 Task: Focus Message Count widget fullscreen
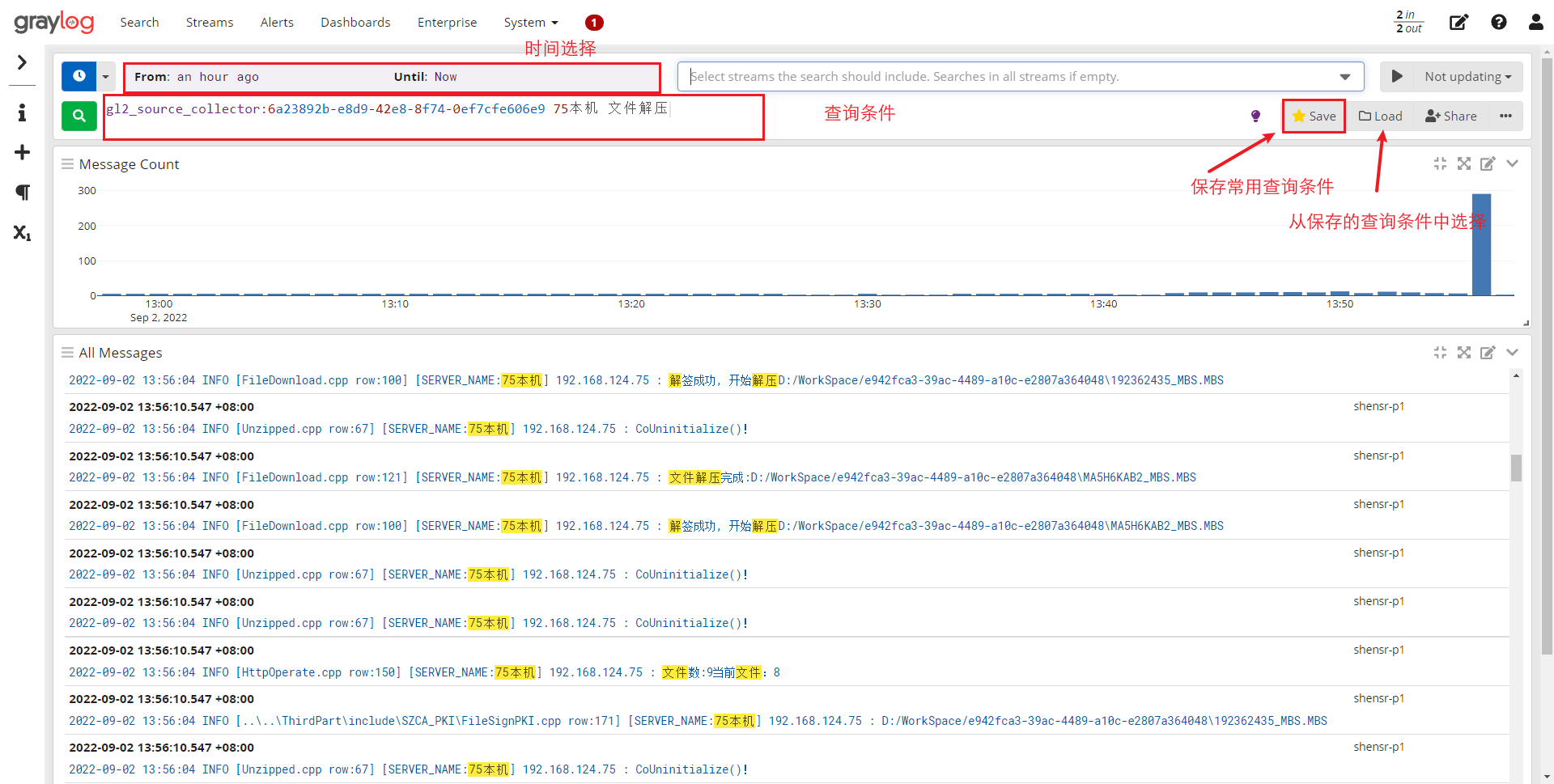pos(1464,163)
